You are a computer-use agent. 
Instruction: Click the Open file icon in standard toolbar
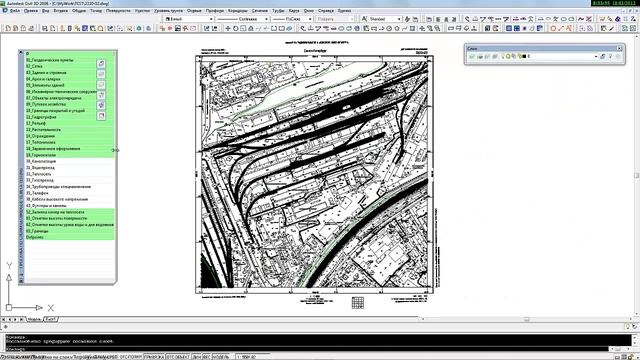pos(16,29)
